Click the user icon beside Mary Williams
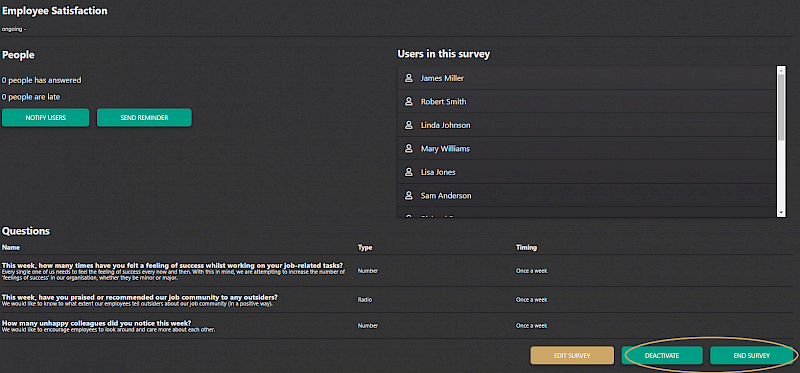 (x=408, y=148)
